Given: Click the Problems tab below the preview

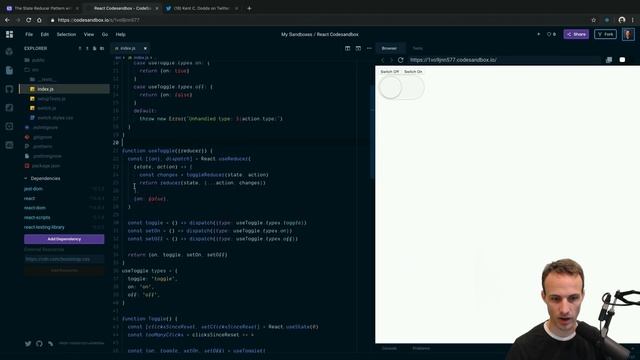Looking at the screenshot, I should point(421,348).
